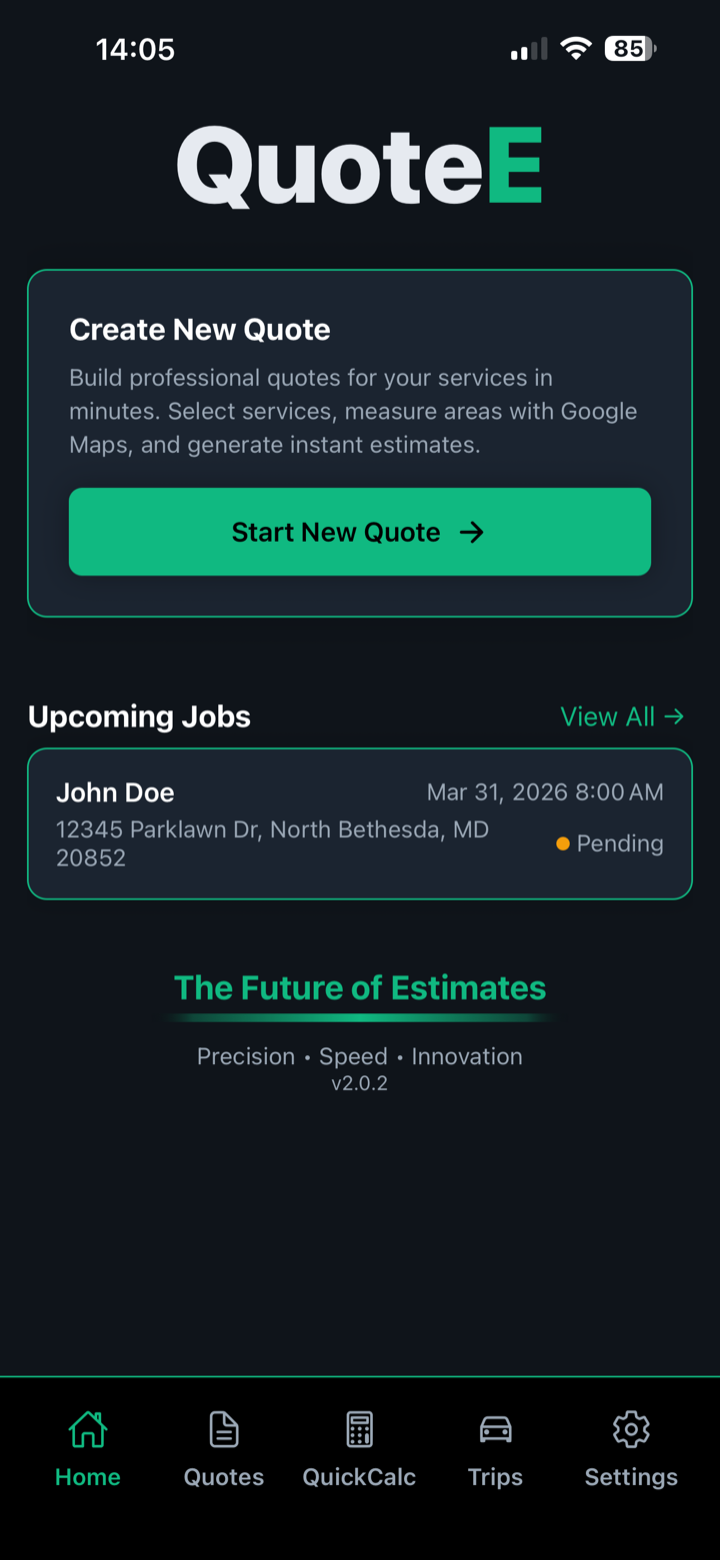Open the Settings gear icon

click(631, 1429)
